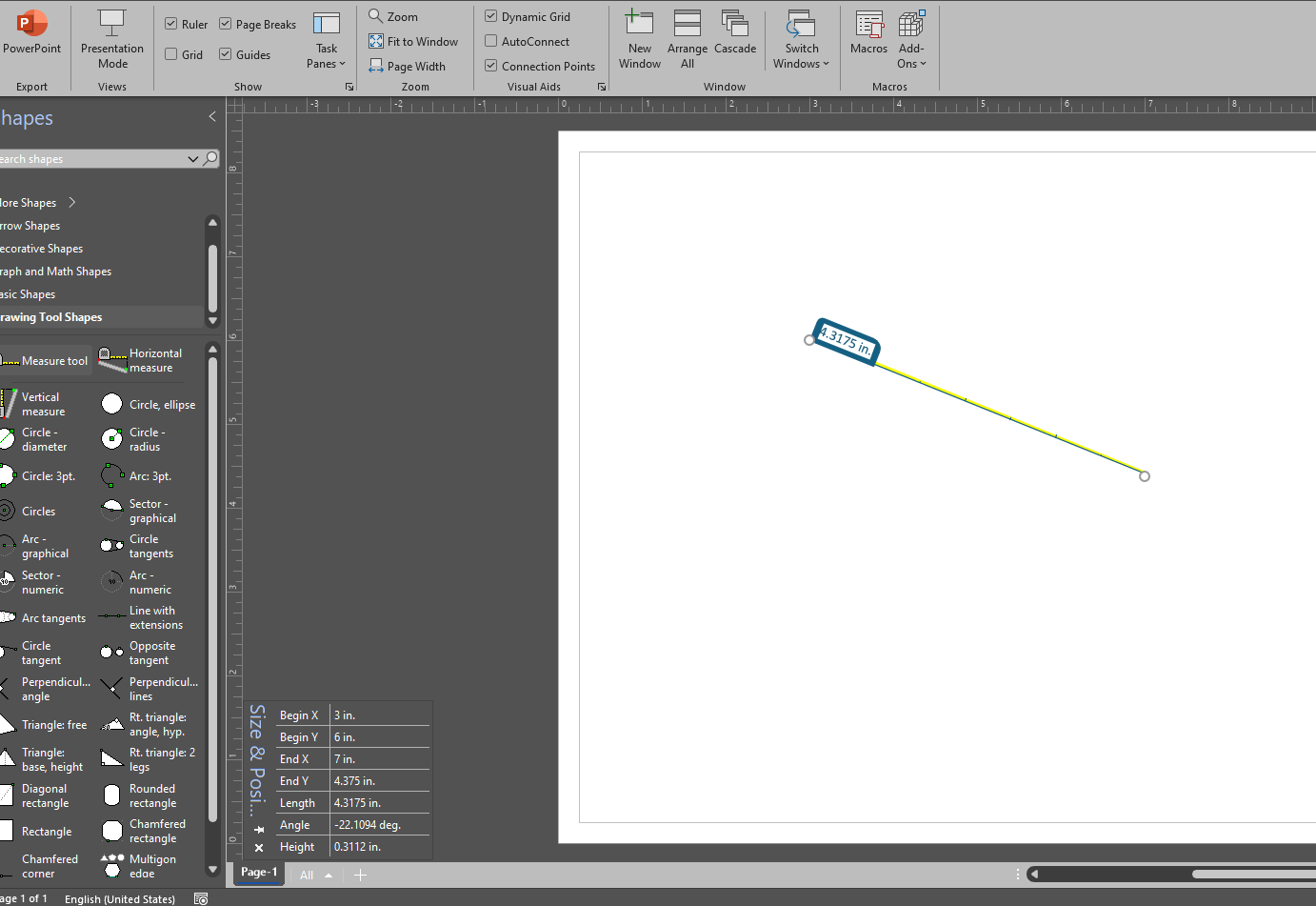The width and height of the screenshot is (1316, 906).
Task: Export drawing to PowerPoint
Action: [x=31, y=34]
